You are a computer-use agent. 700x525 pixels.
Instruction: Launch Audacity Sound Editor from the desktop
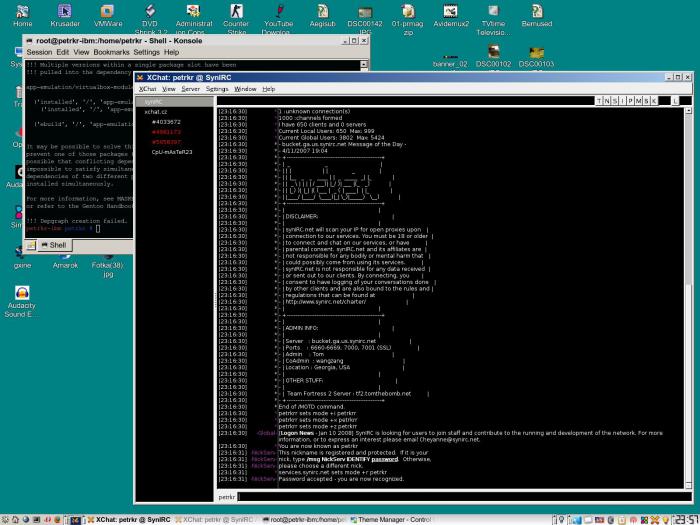(21, 301)
